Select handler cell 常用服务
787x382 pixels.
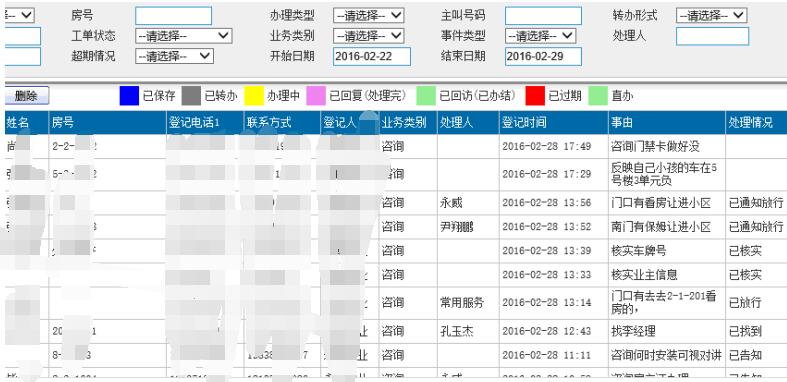click(x=468, y=303)
